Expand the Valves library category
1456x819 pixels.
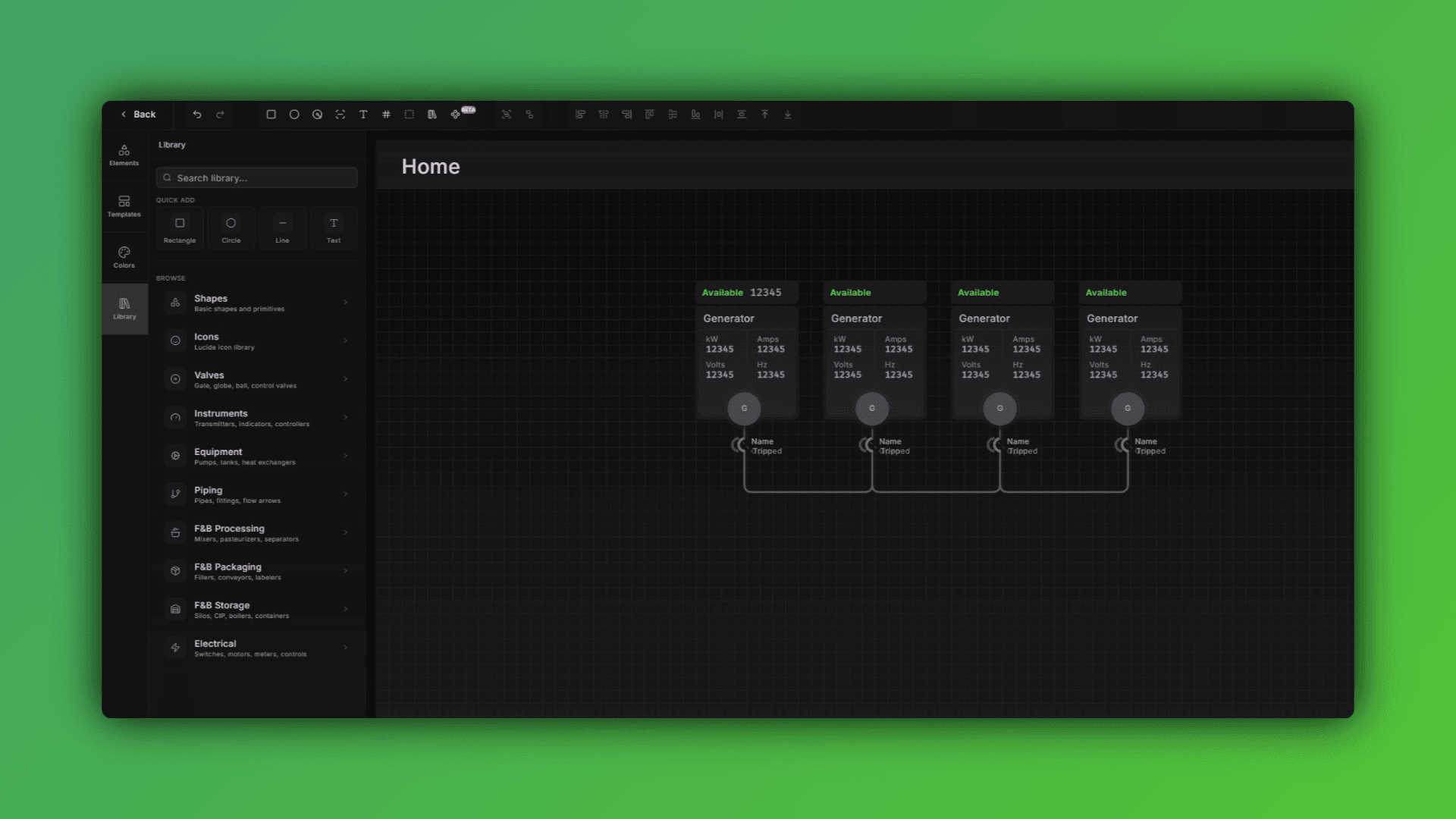(x=256, y=379)
